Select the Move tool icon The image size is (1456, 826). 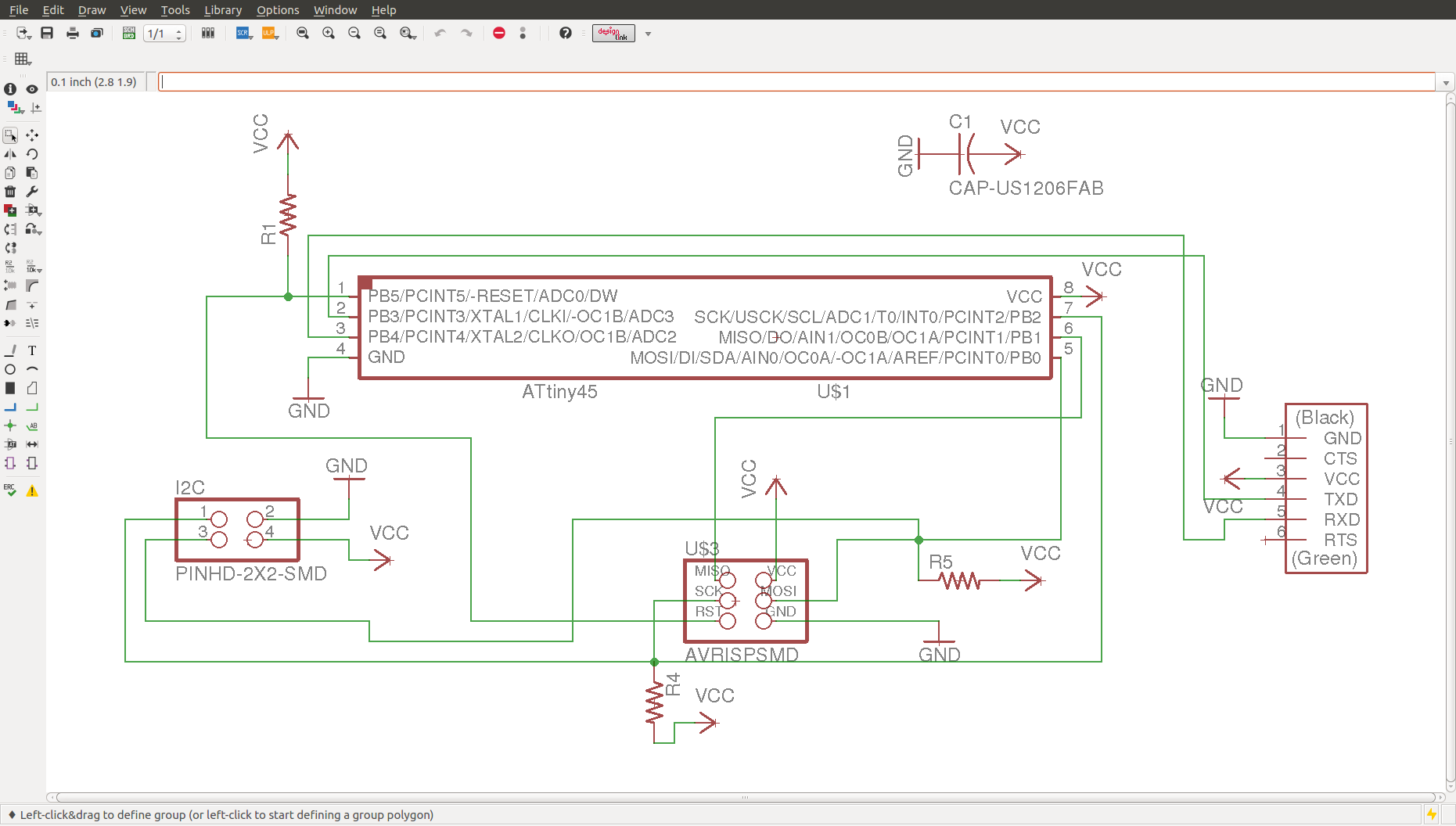pyautogui.click(x=32, y=135)
